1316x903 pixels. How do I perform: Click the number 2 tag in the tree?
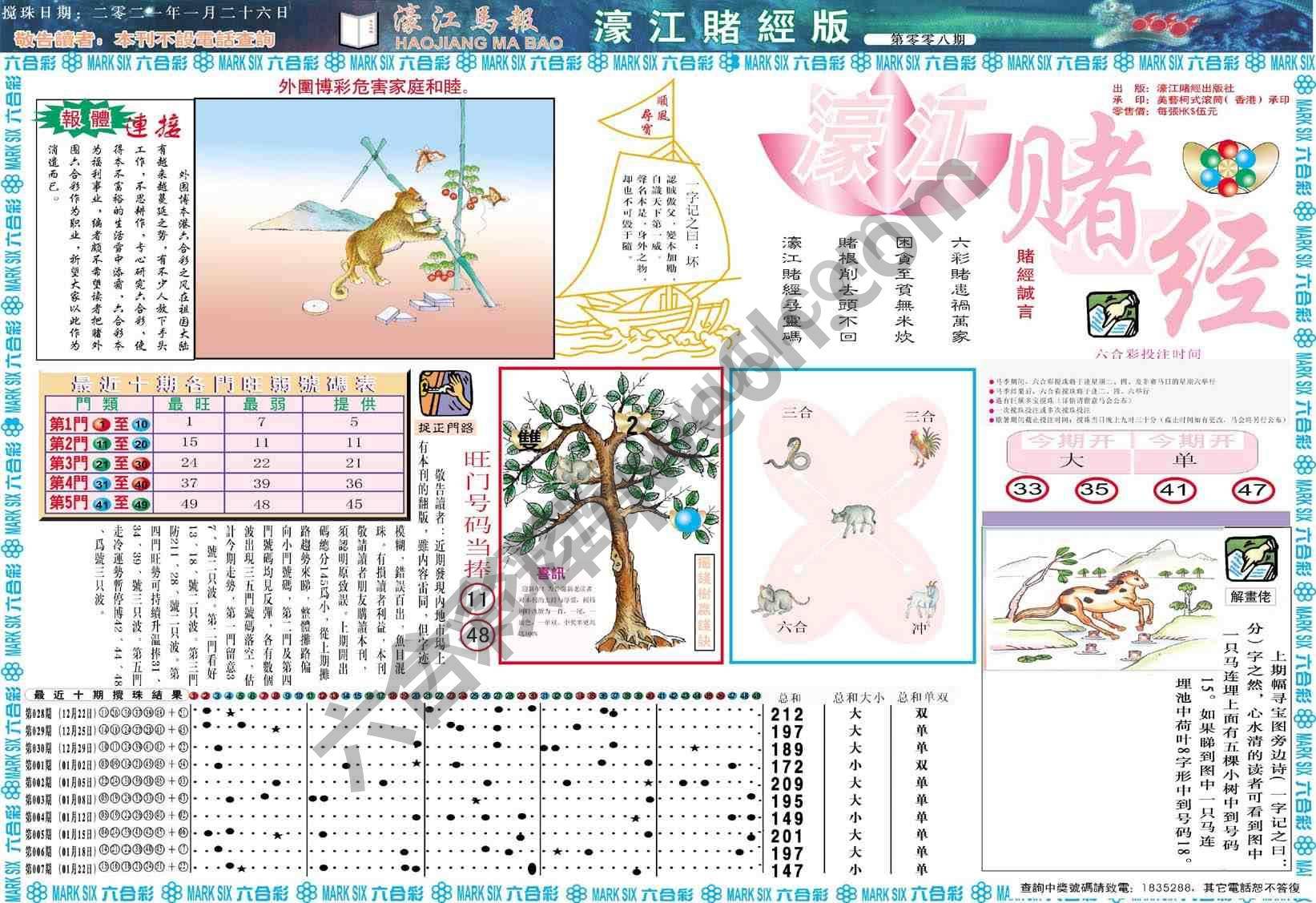631,425
